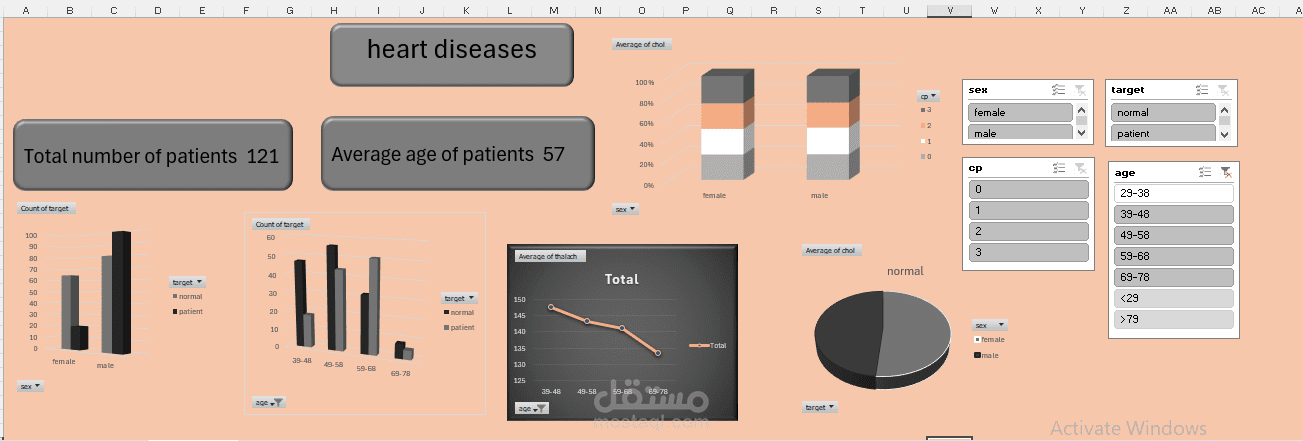Toggle multi-select in the cp slicer

1059,168
